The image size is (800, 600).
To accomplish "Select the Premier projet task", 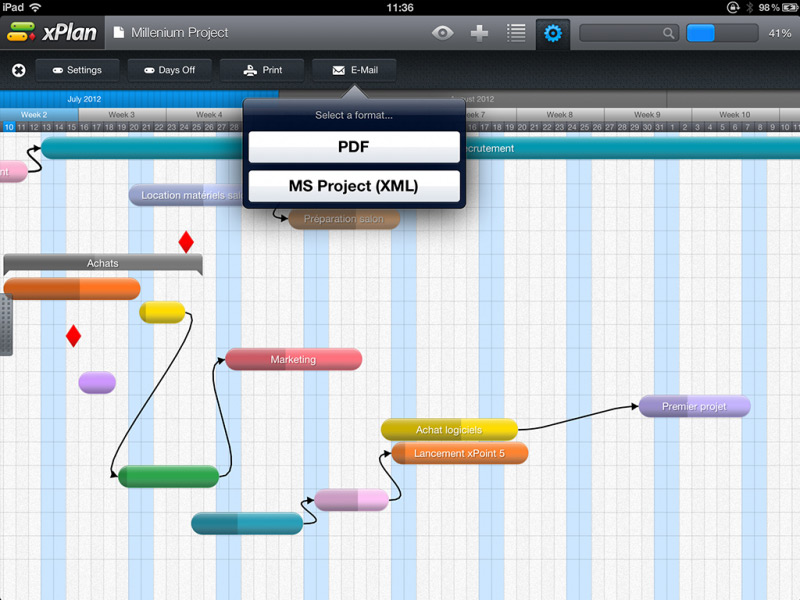I will pos(694,406).
